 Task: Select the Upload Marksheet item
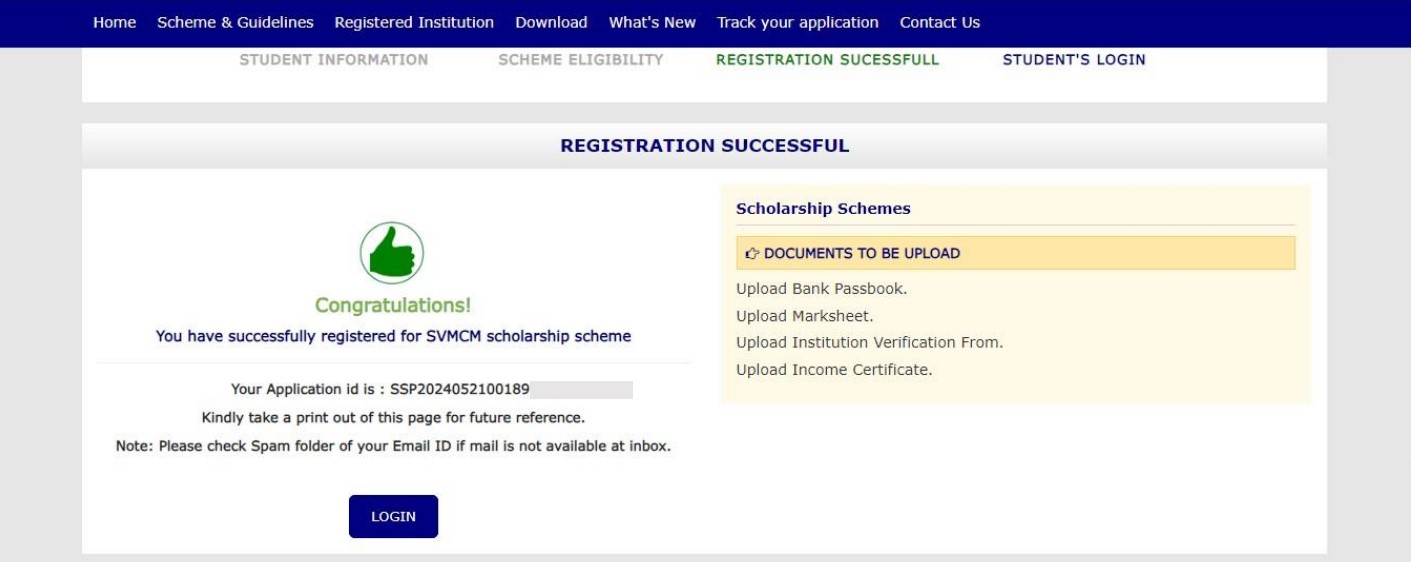(x=805, y=316)
